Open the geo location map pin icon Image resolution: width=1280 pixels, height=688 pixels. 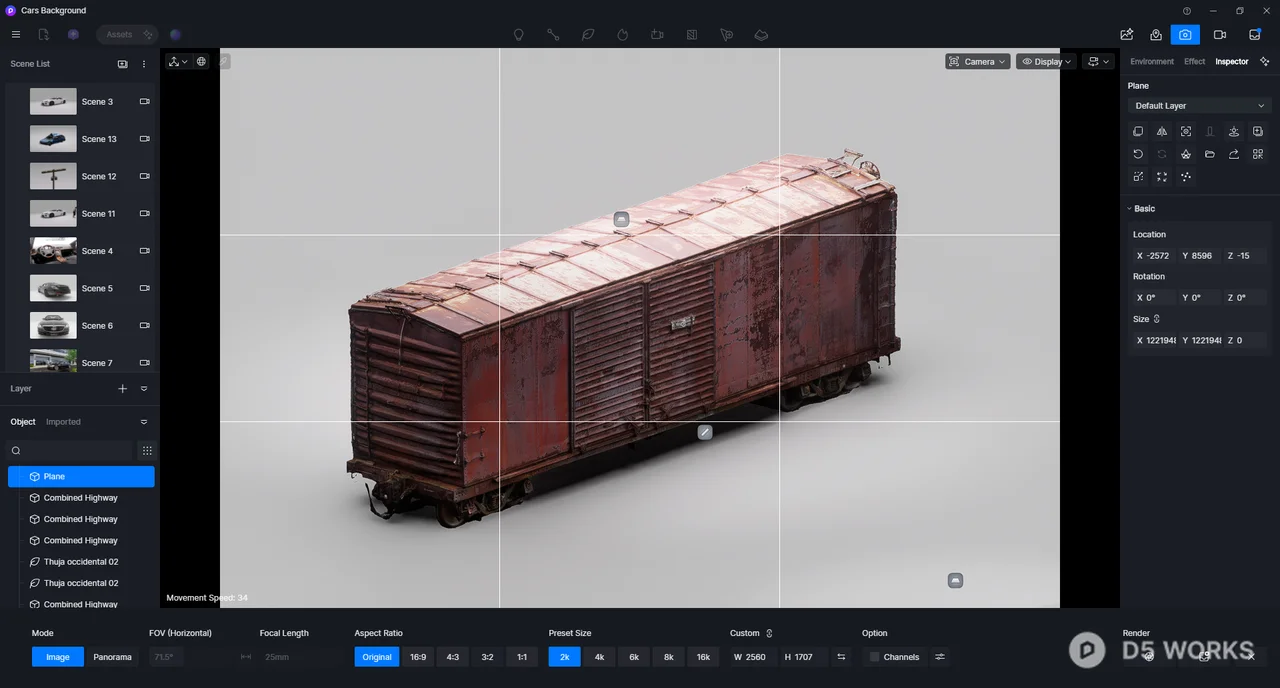pos(1156,34)
